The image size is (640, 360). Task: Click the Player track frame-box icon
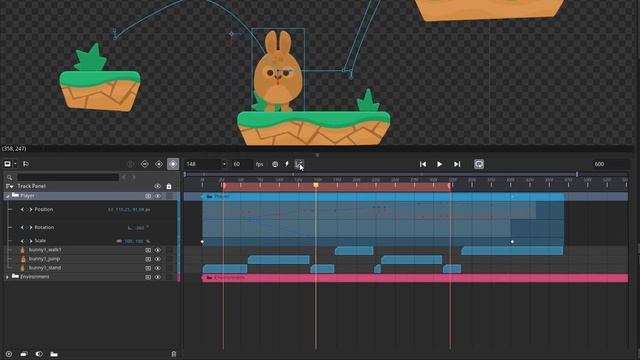pyautogui.click(x=148, y=196)
